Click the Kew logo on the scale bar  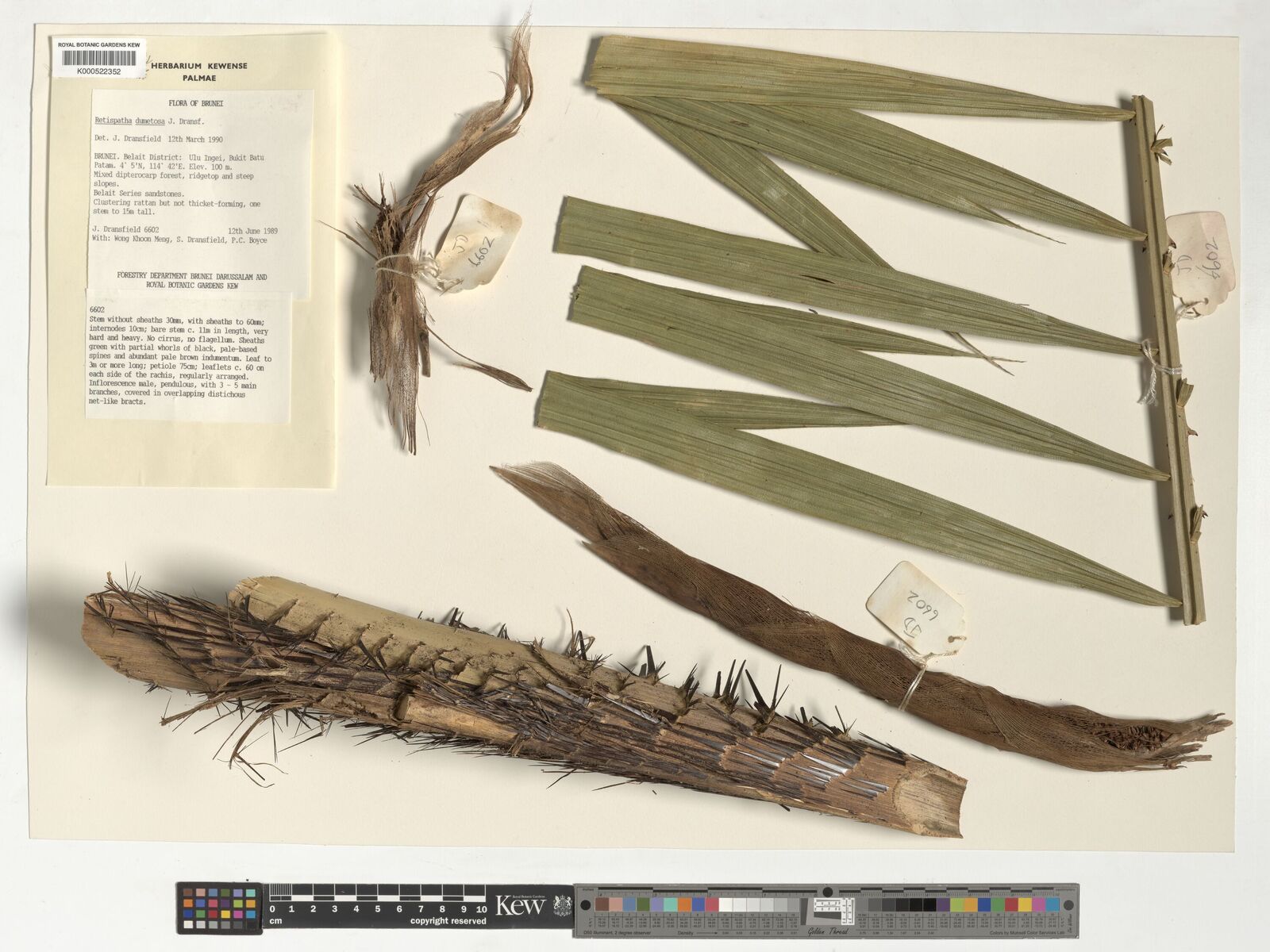pos(521,904)
